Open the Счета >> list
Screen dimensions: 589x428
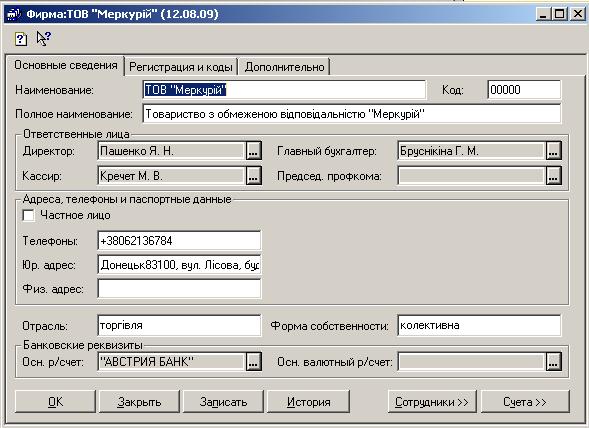[x=525, y=402]
